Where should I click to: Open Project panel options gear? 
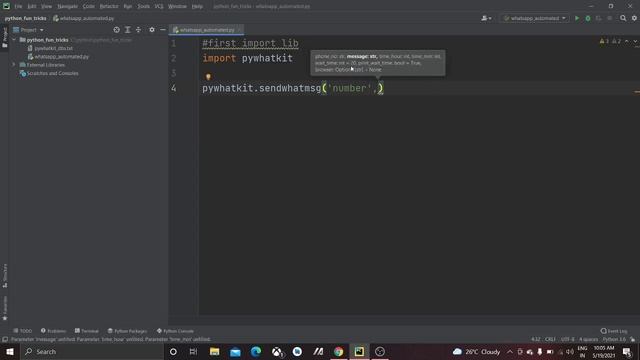click(152, 30)
